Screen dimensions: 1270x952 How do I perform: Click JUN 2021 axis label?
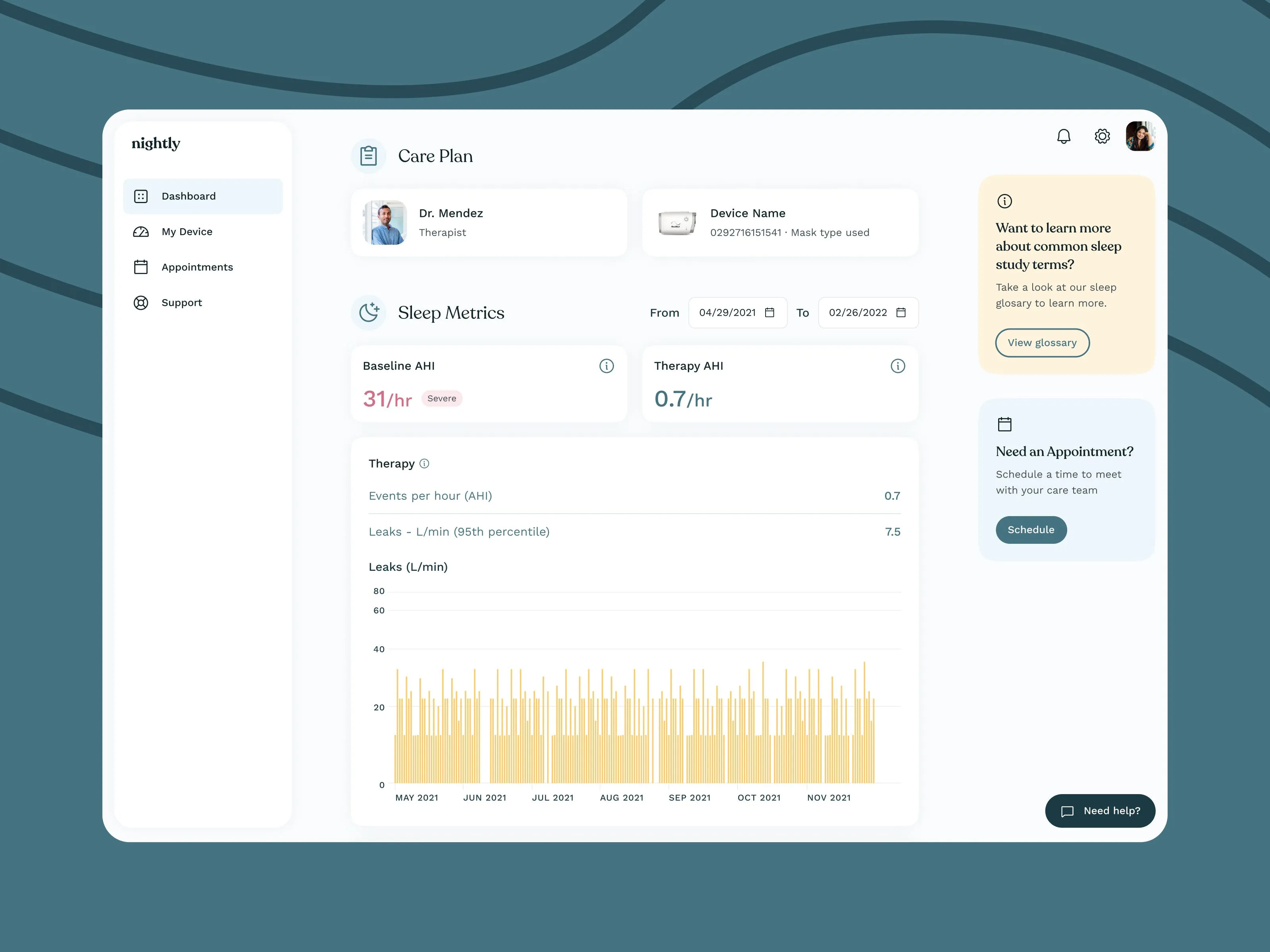[x=485, y=798]
